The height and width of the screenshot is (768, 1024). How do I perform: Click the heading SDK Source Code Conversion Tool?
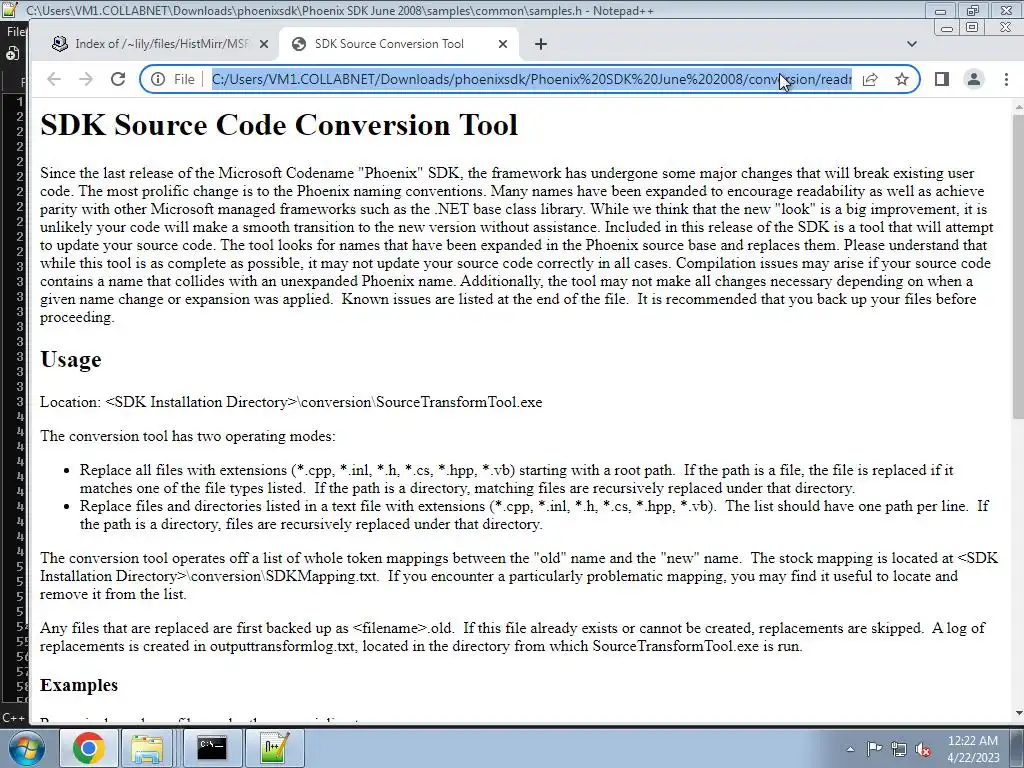[279, 125]
